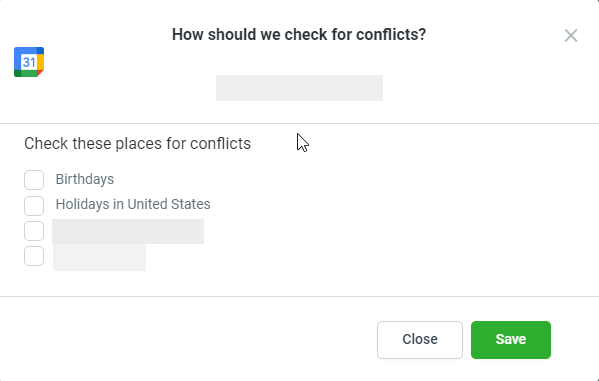Enable the Birthdays checkbox

click(34, 180)
